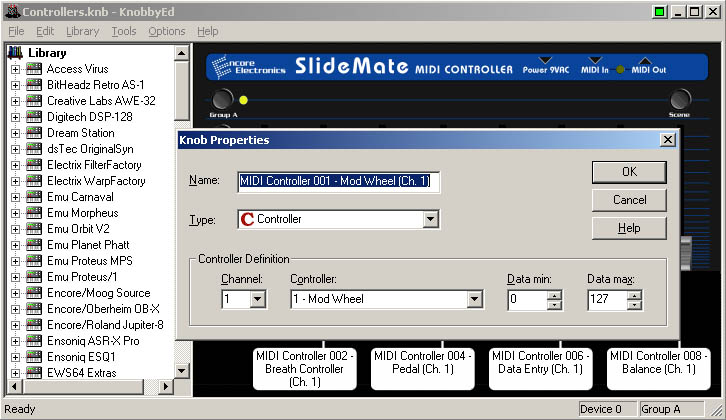
Task: Click the synth icon beside Creative Labs AWE-32
Action: click(x=34, y=101)
